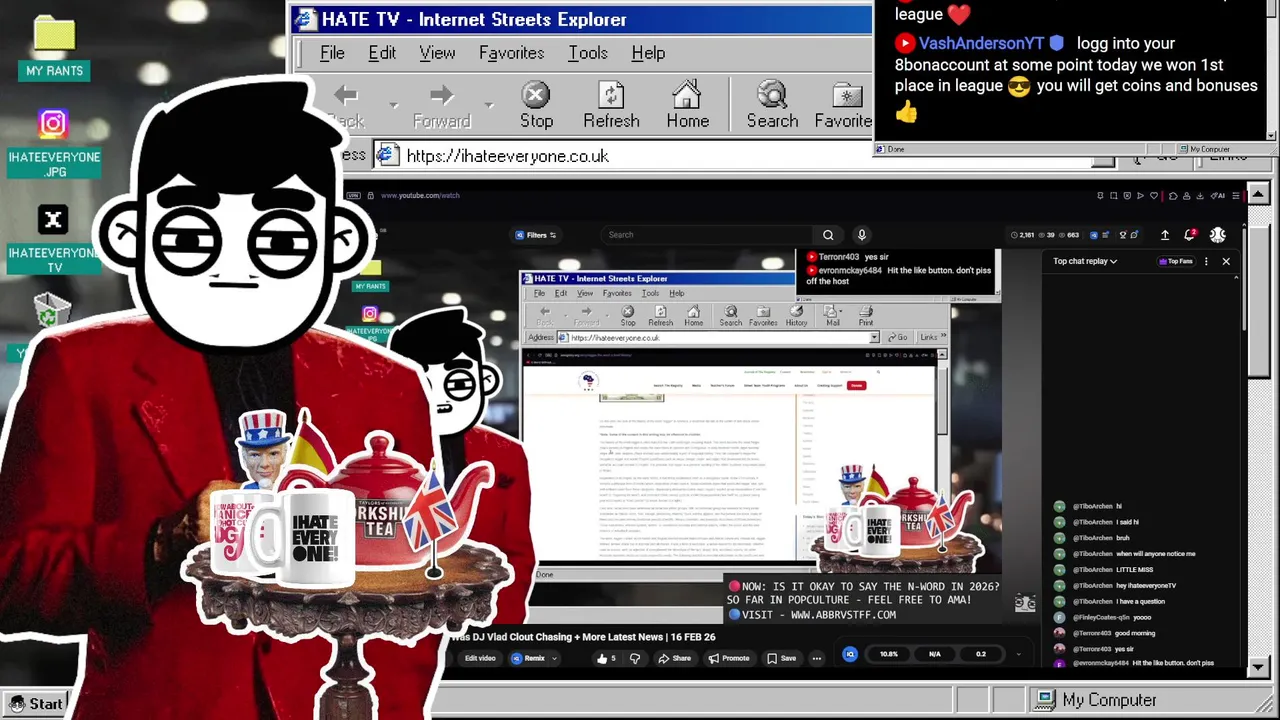Expand the Top chat replay dropdown

pos(1085,261)
